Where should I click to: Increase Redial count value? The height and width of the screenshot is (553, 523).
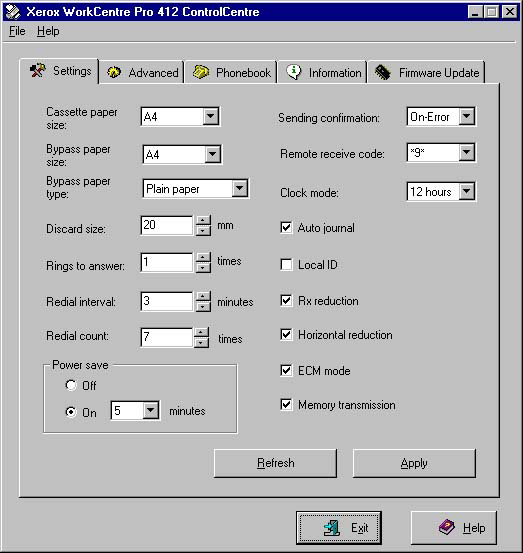201,333
